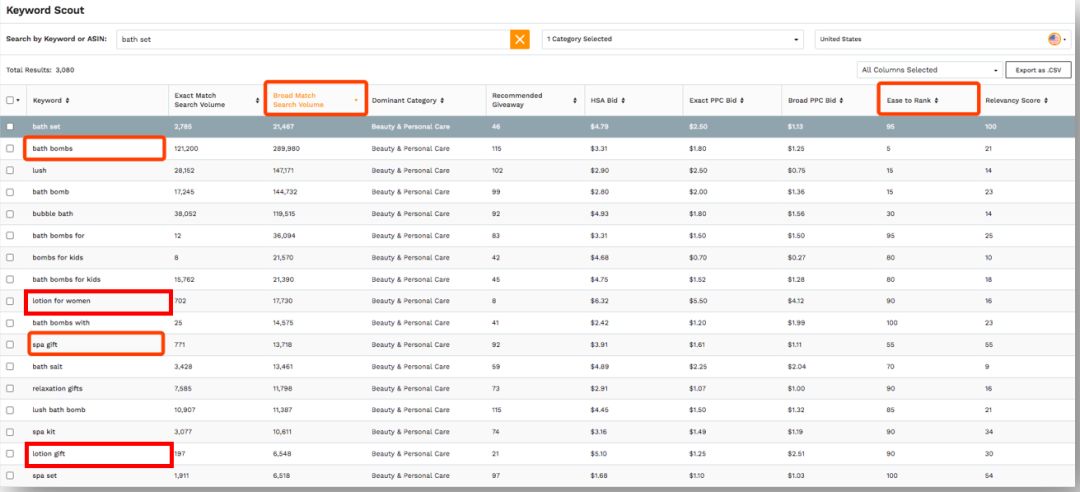This screenshot has height=492, width=1080.
Task: Sort by Dominant Category column arrows
Action: pos(442,101)
